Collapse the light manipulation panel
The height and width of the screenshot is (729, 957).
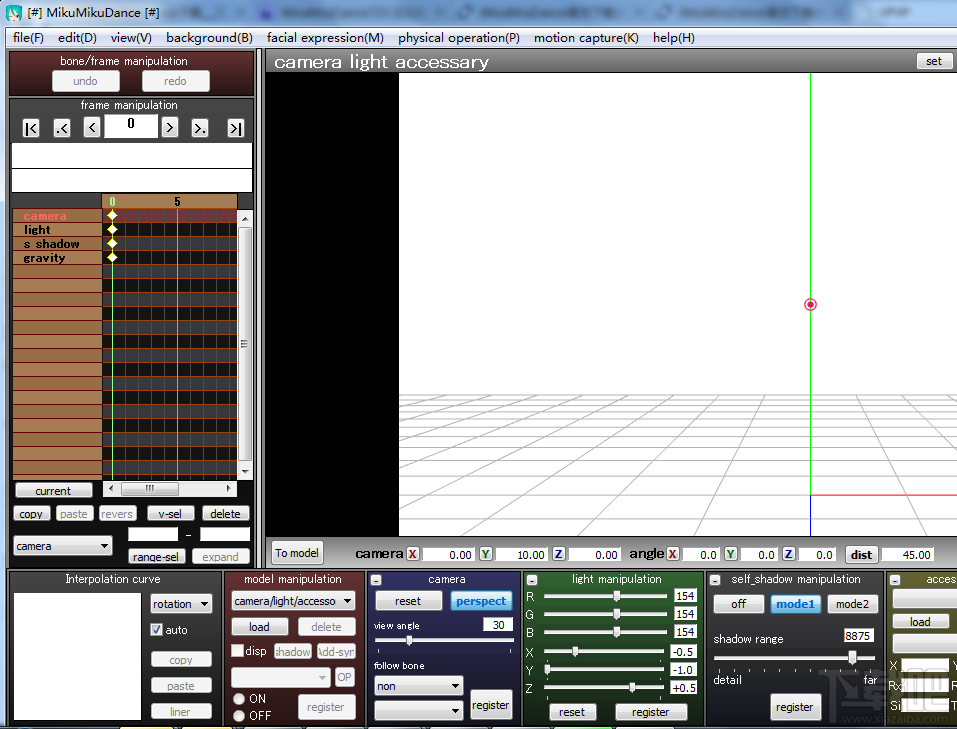click(x=532, y=580)
